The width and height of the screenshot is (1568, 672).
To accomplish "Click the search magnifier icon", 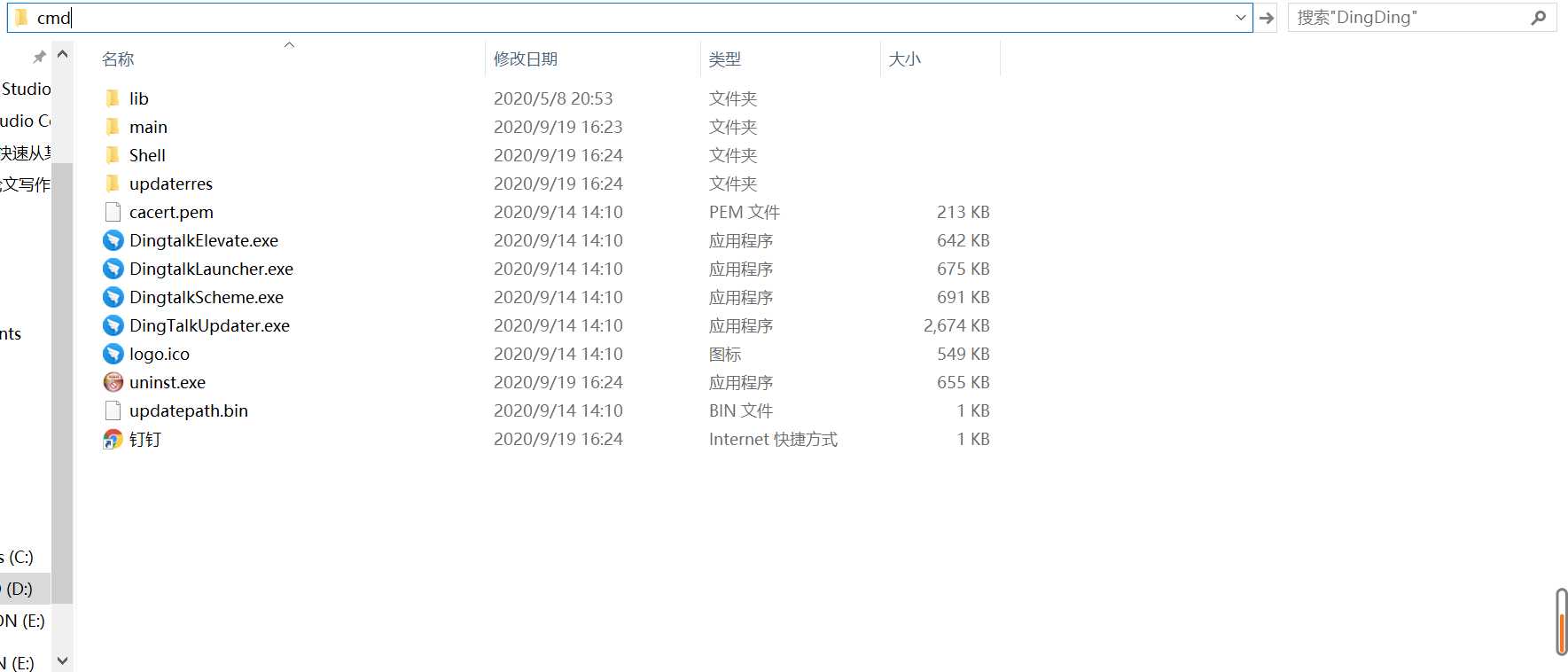I will tap(1538, 17).
